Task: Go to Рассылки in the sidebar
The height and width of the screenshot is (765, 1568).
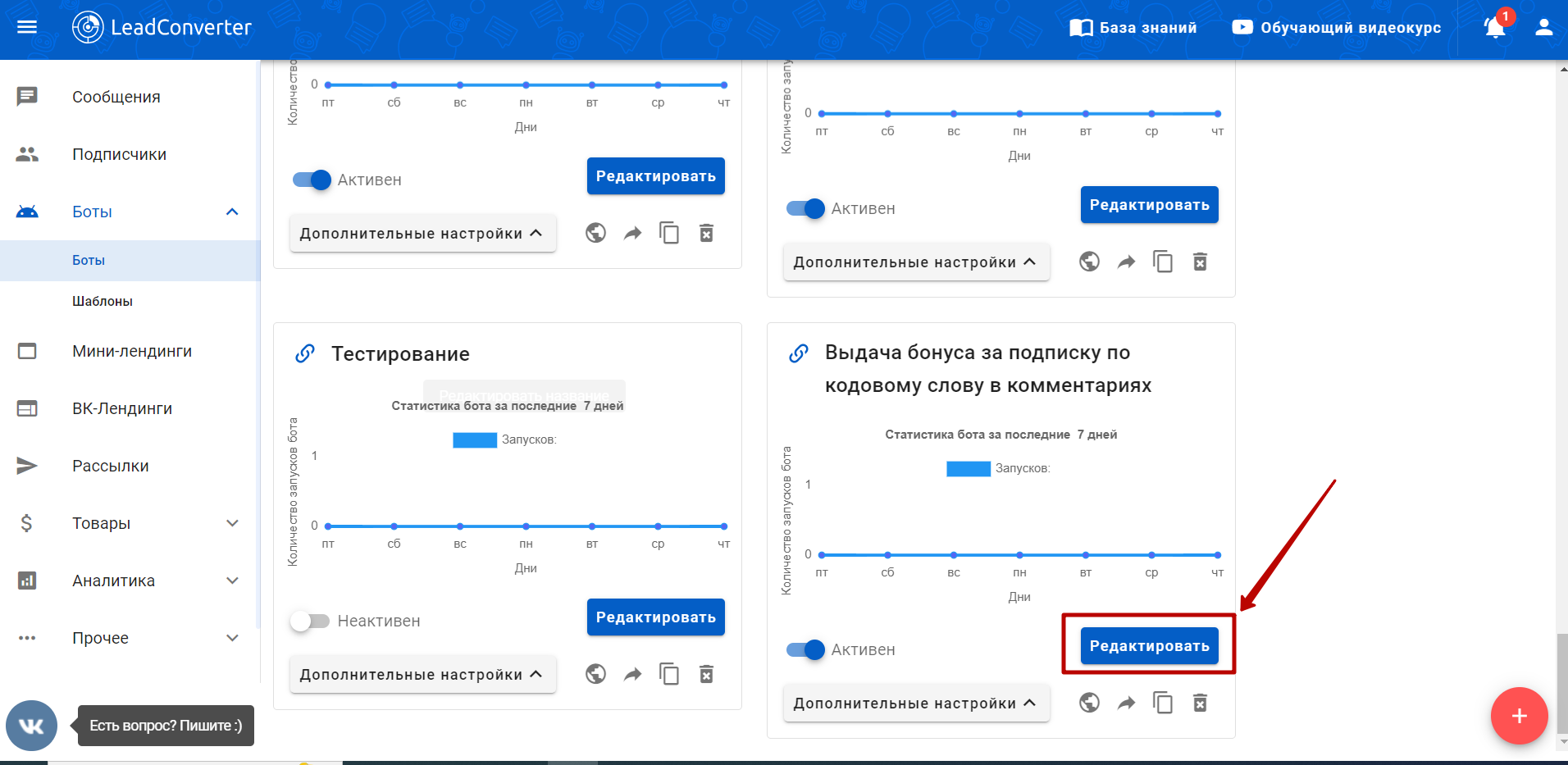Action: pos(111,466)
